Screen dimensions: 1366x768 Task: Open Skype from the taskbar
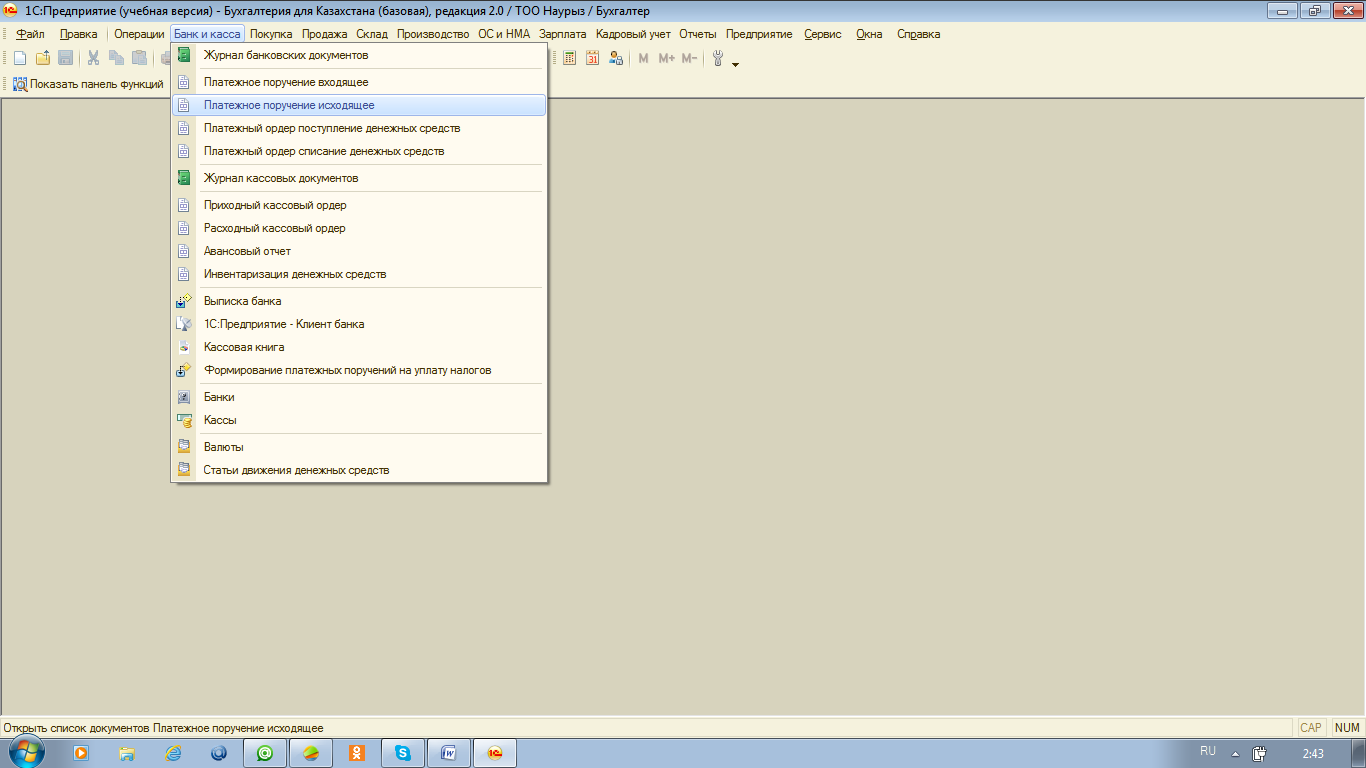tap(403, 753)
